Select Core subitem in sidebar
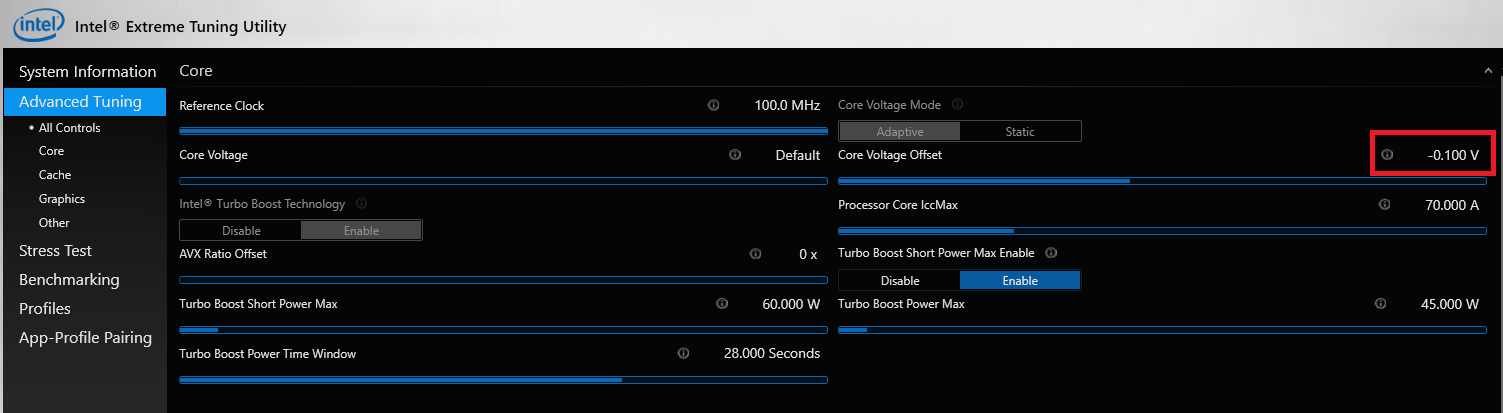 (x=51, y=151)
